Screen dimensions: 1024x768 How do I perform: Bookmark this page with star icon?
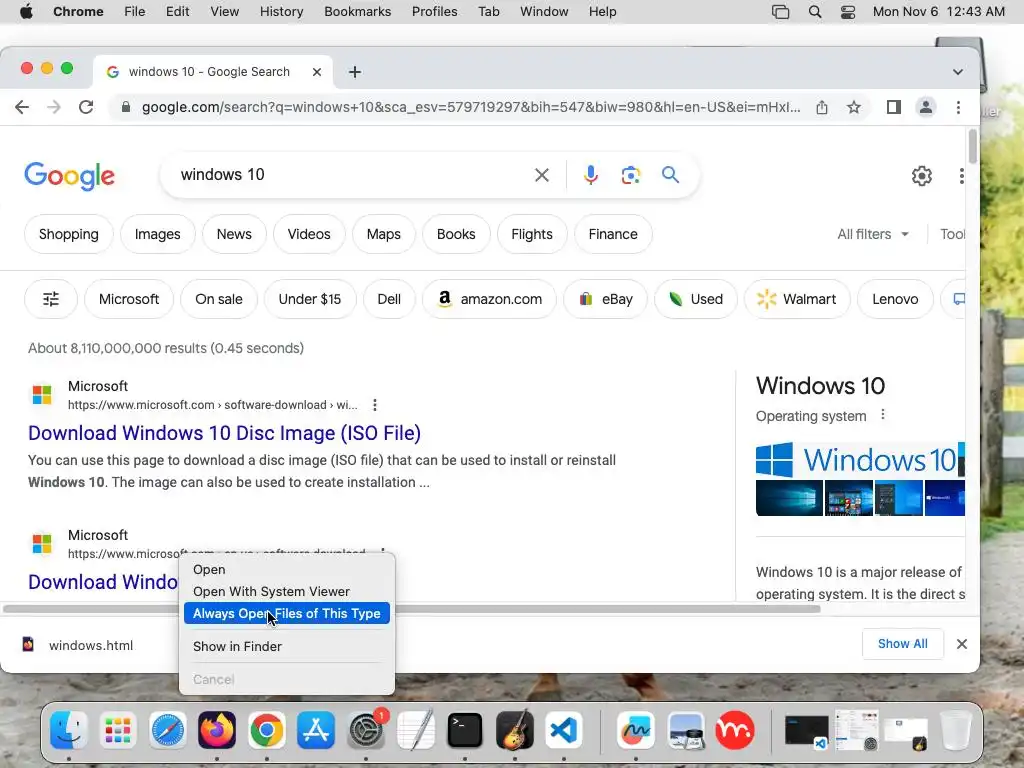[x=854, y=107]
